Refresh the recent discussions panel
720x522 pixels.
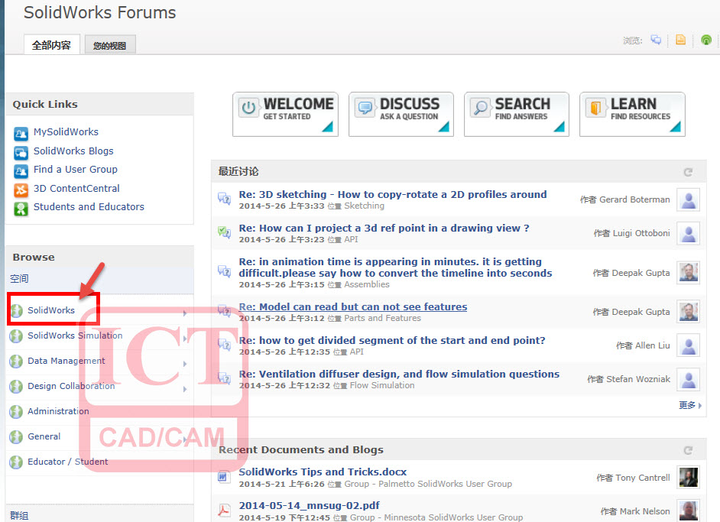[x=688, y=172]
